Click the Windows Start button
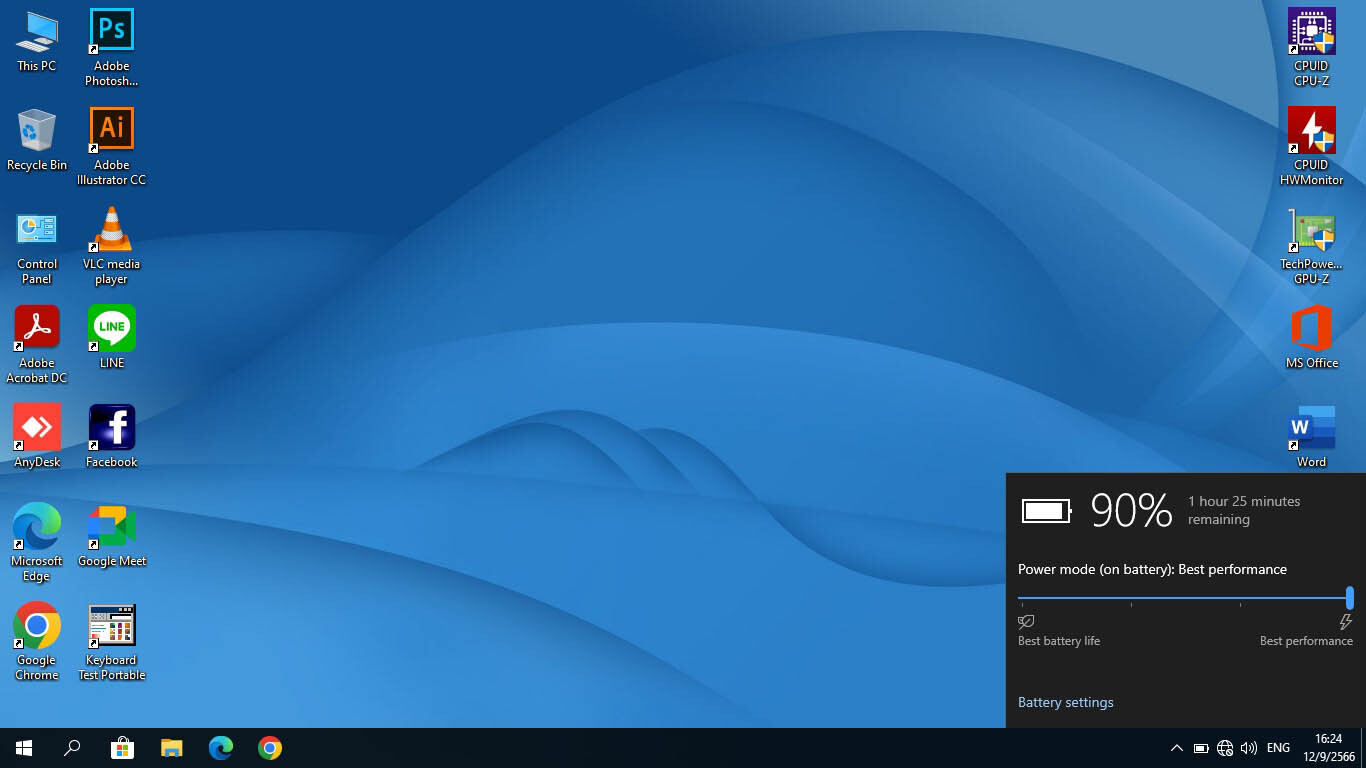The height and width of the screenshot is (768, 1366). [x=24, y=748]
